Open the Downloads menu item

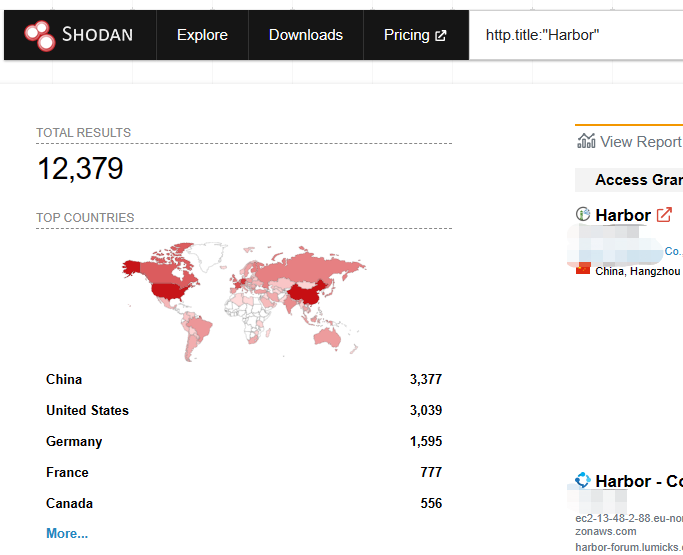tap(306, 35)
